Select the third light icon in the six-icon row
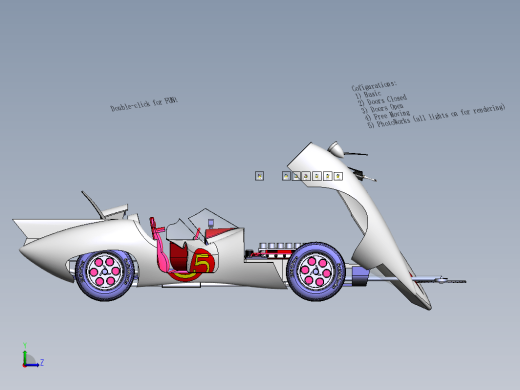 (x=306, y=176)
